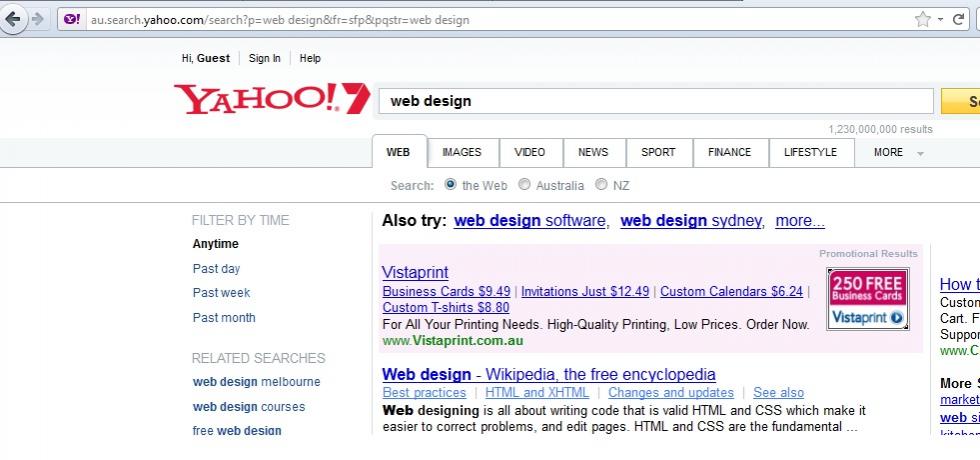Viewport: 980px width, 460px height.
Task: Open the 'HTML and XHTML' sublink
Action: [x=537, y=392]
